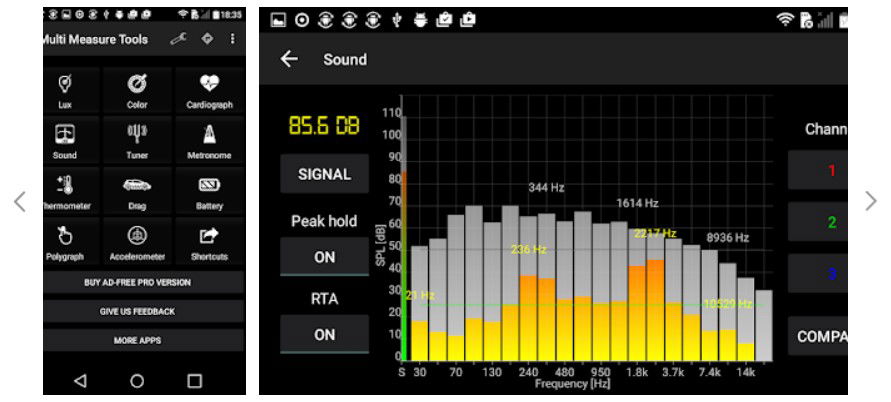
Task: Tap the picture notification icon in status bar
Action: (278, 20)
